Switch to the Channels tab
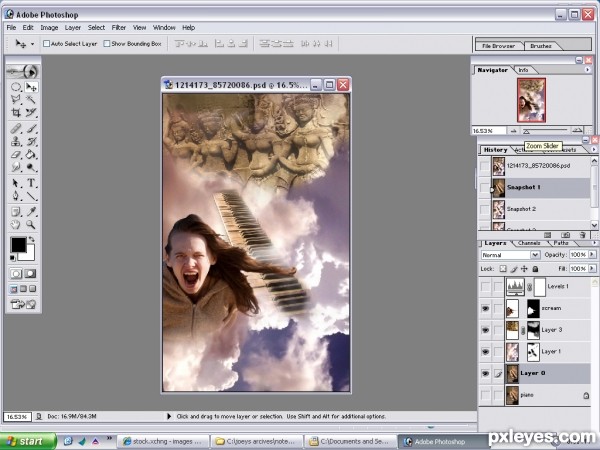Screen dimensions: 600x450 pos(529,243)
